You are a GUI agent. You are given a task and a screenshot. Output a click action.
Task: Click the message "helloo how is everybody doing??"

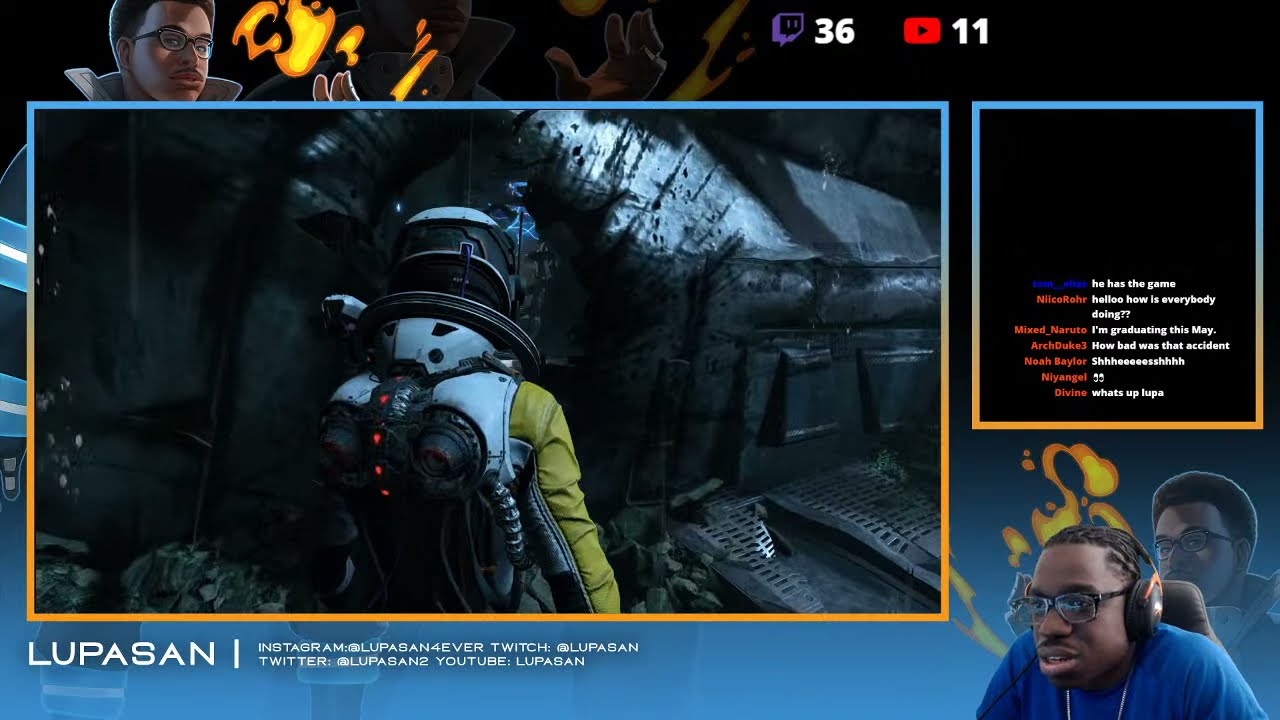tap(1154, 307)
